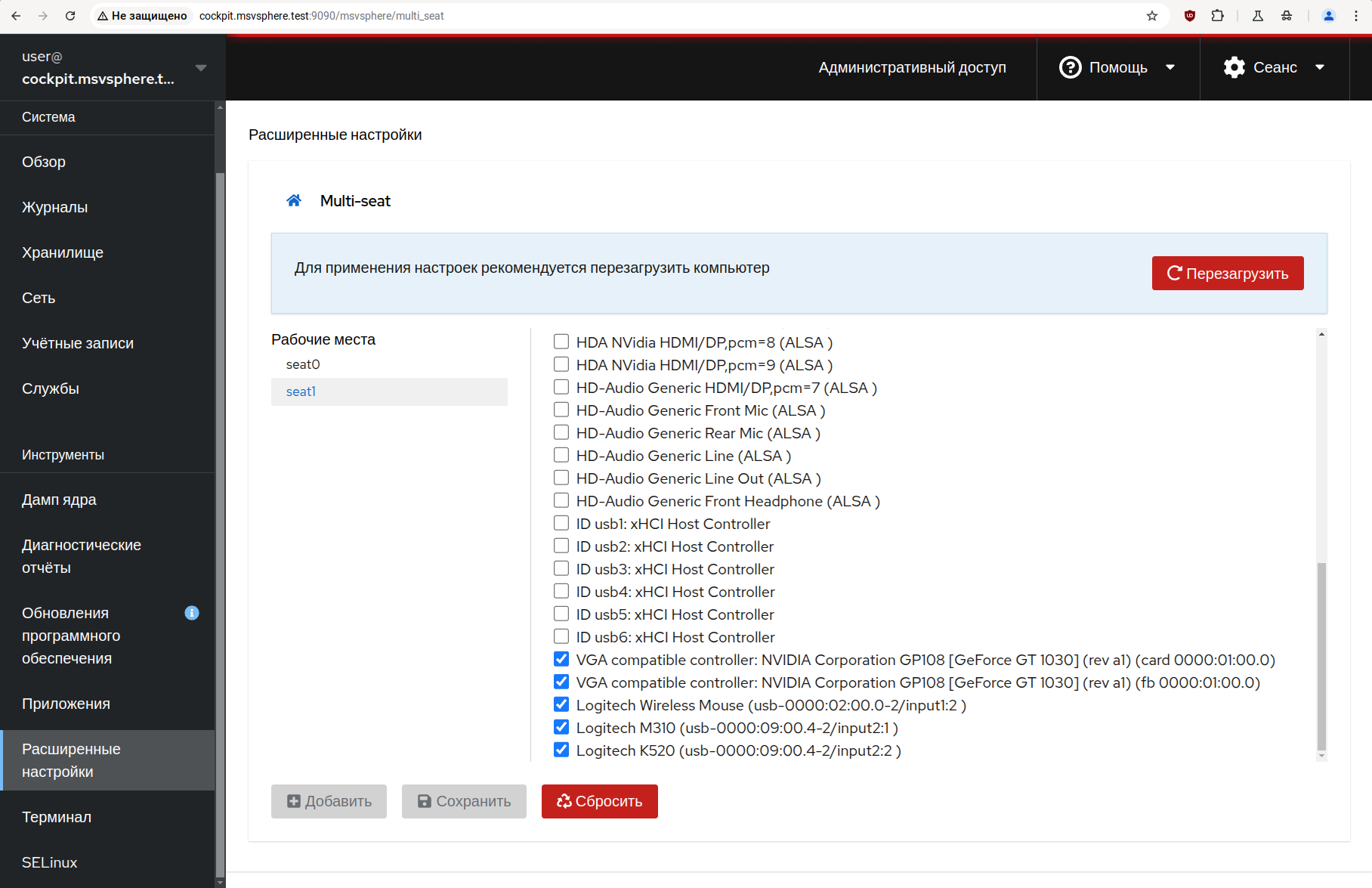The height and width of the screenshot is (888, 1372).
Task: Click the red shield extension icon
Action: 1190,16
